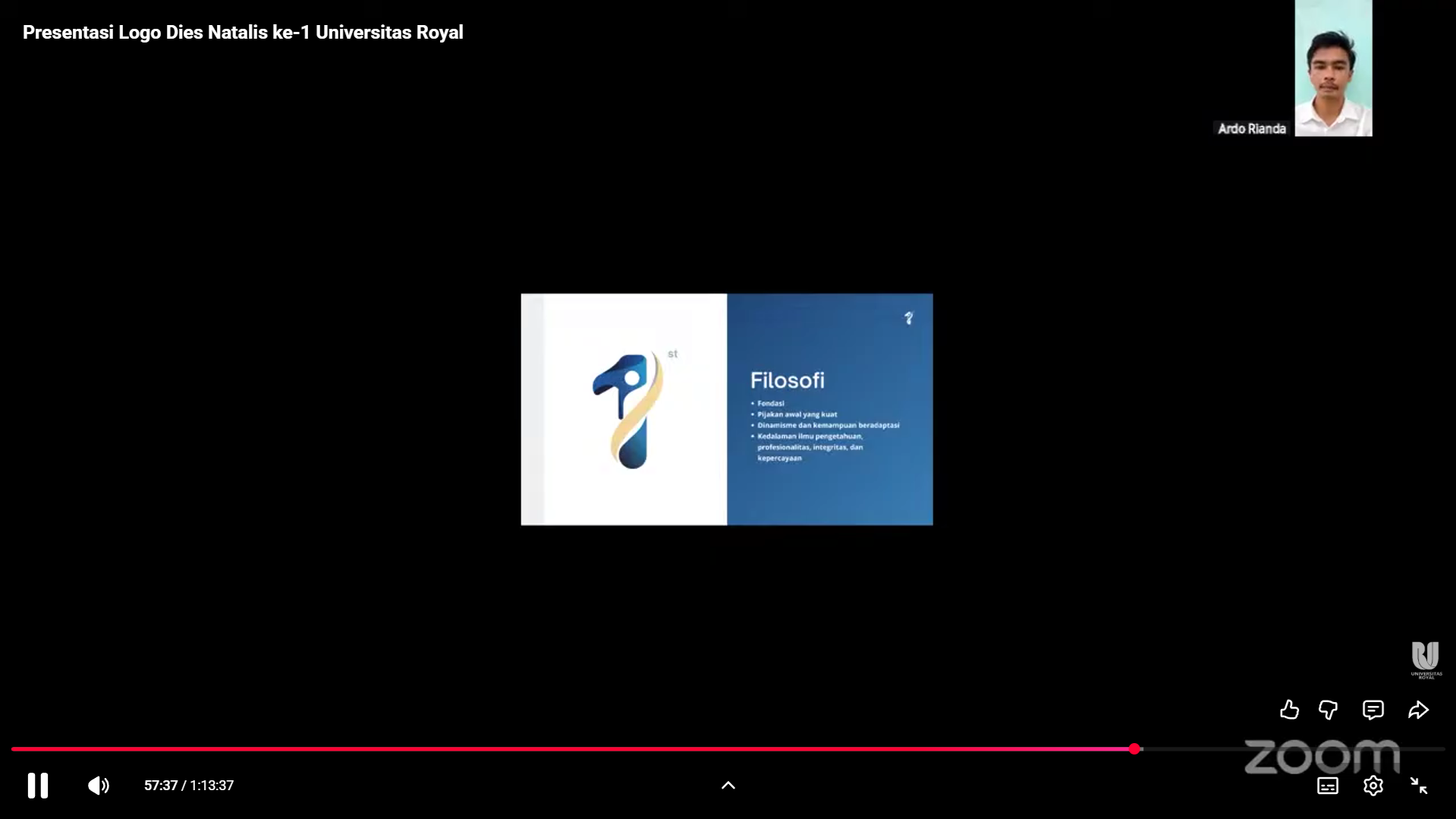This screenshot has height=819, width=1456.
Task: Click the 'Ardo Rianda' name label
Action: coord(1251,129)
